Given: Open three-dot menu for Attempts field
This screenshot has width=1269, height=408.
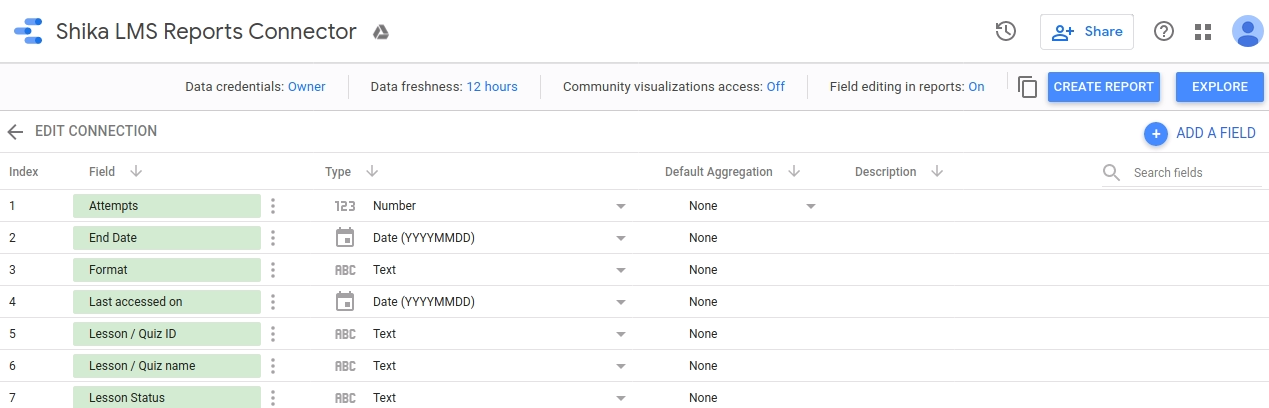Looking at the screenshot, I should pos(273,206).
